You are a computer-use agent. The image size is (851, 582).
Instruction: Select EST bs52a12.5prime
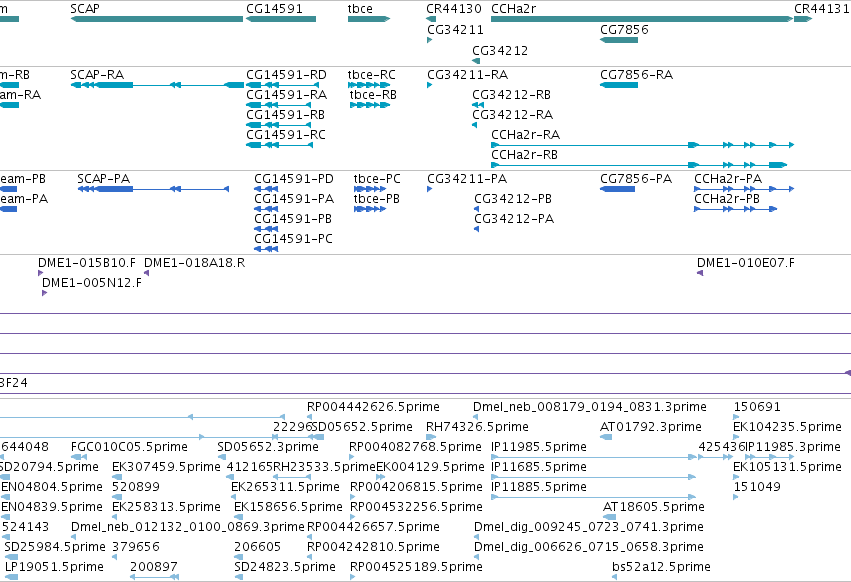pos(661,567)
